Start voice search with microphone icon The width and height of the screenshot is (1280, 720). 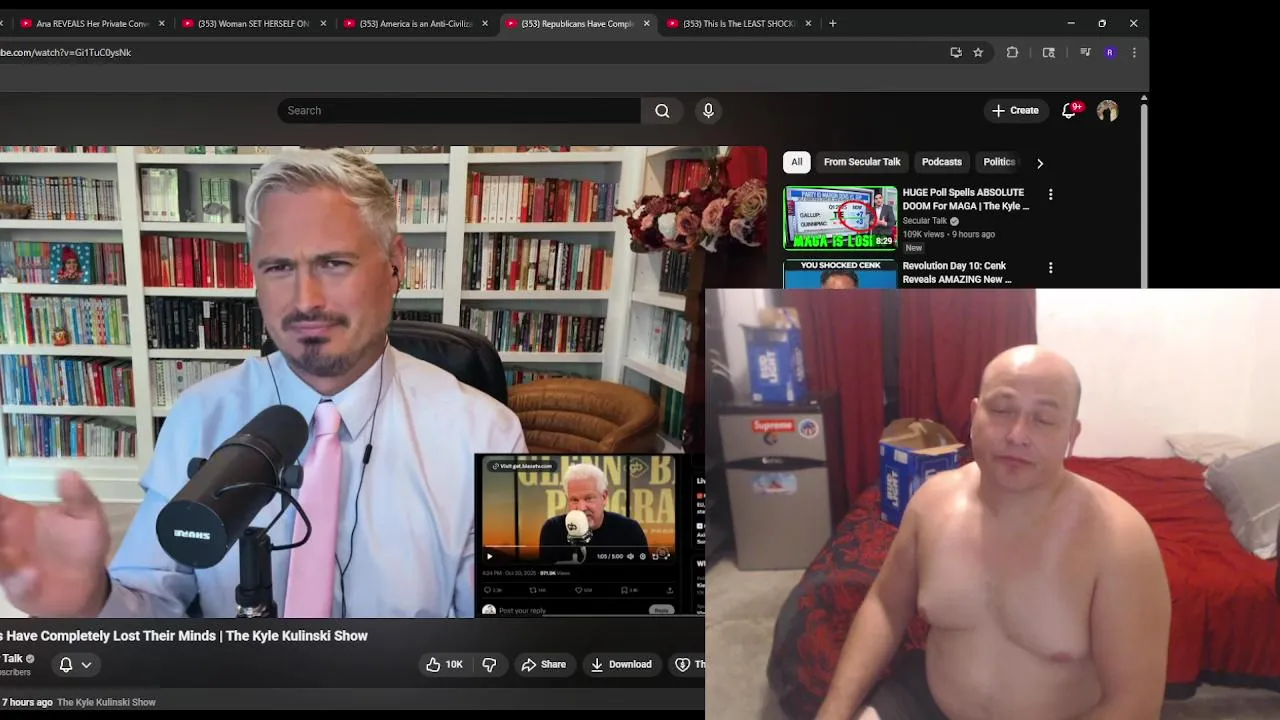(x=708, y=111)
